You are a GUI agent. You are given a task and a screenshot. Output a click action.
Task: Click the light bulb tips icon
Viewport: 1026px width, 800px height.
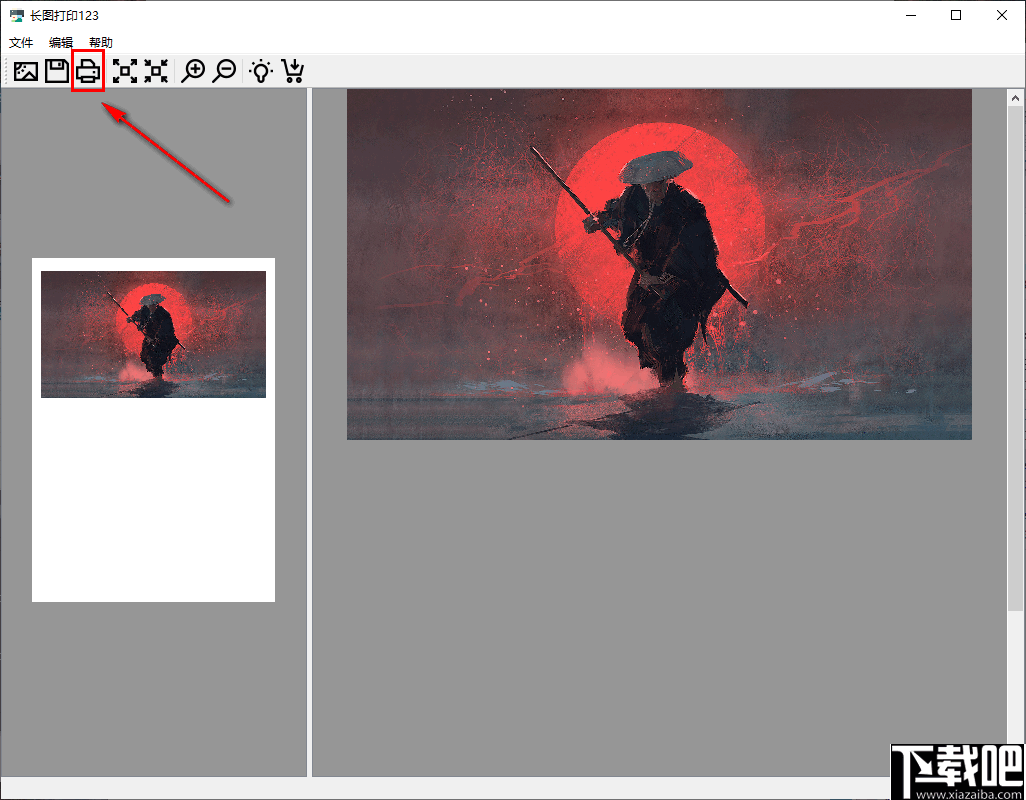(x=261, y=71)
